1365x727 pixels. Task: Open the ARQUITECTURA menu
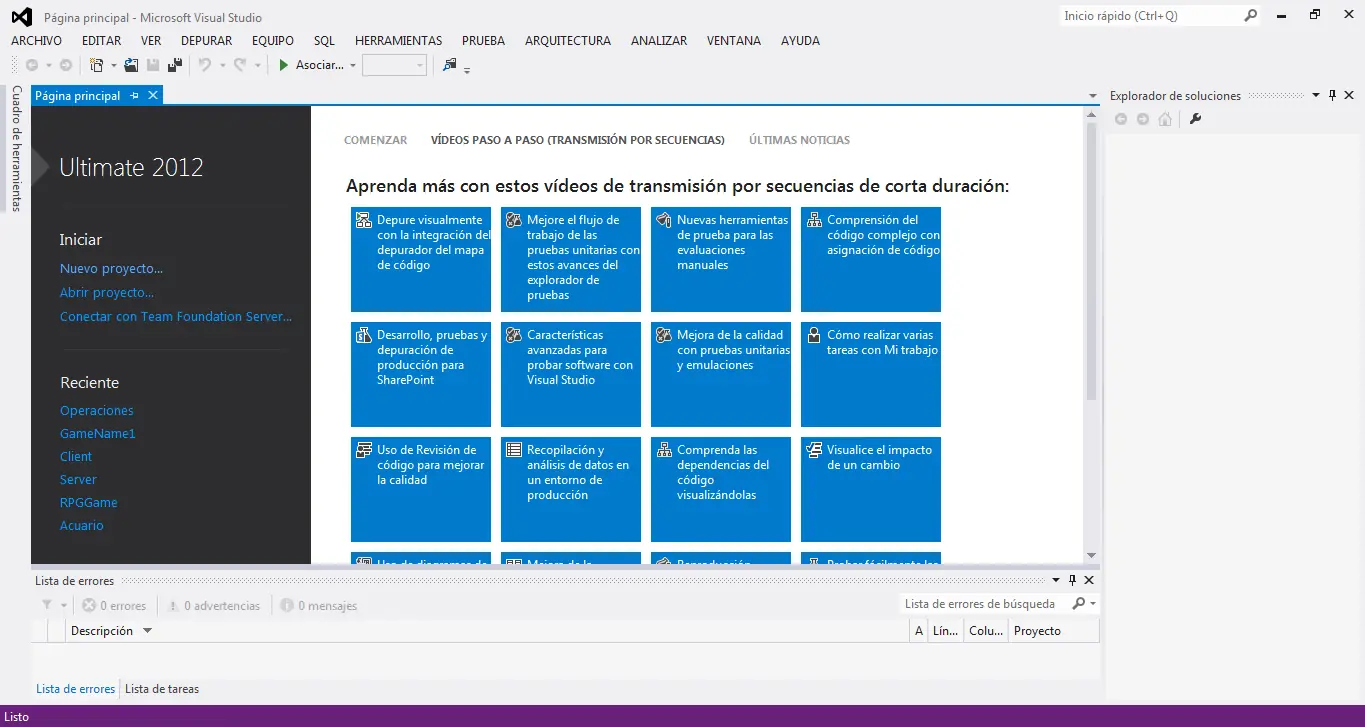[x=567, y=41]
